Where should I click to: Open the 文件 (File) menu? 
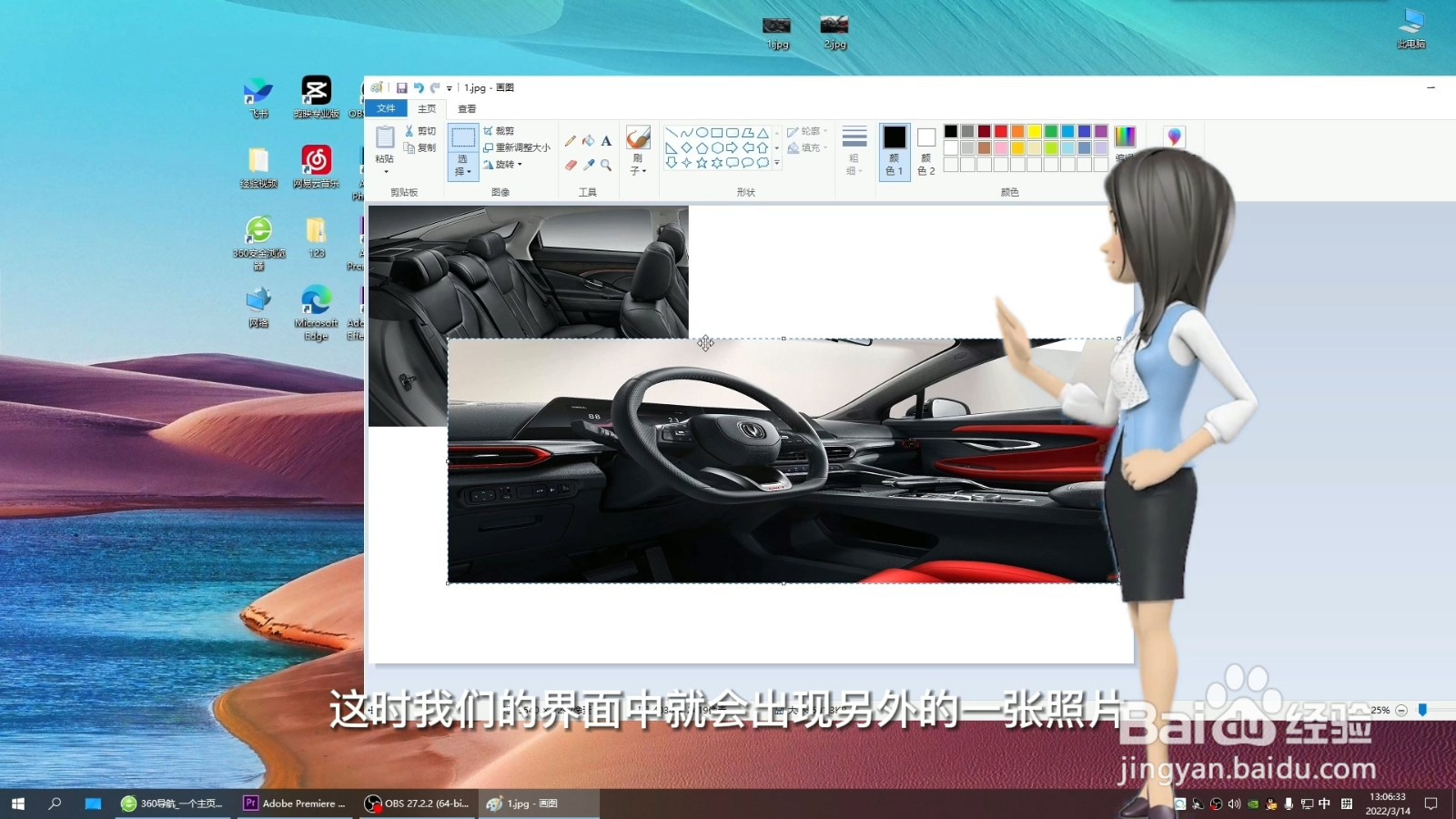pyautogui.click(x=386, y=108)
